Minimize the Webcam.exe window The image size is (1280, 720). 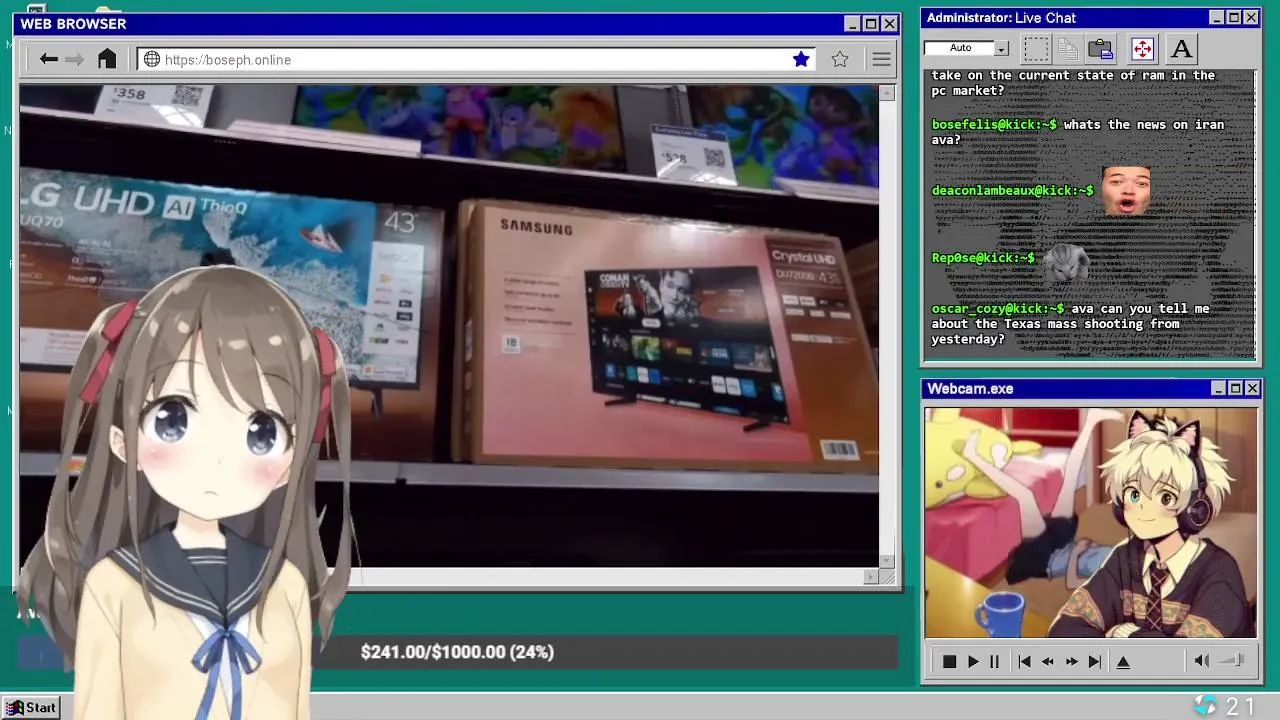[1218, 388]
